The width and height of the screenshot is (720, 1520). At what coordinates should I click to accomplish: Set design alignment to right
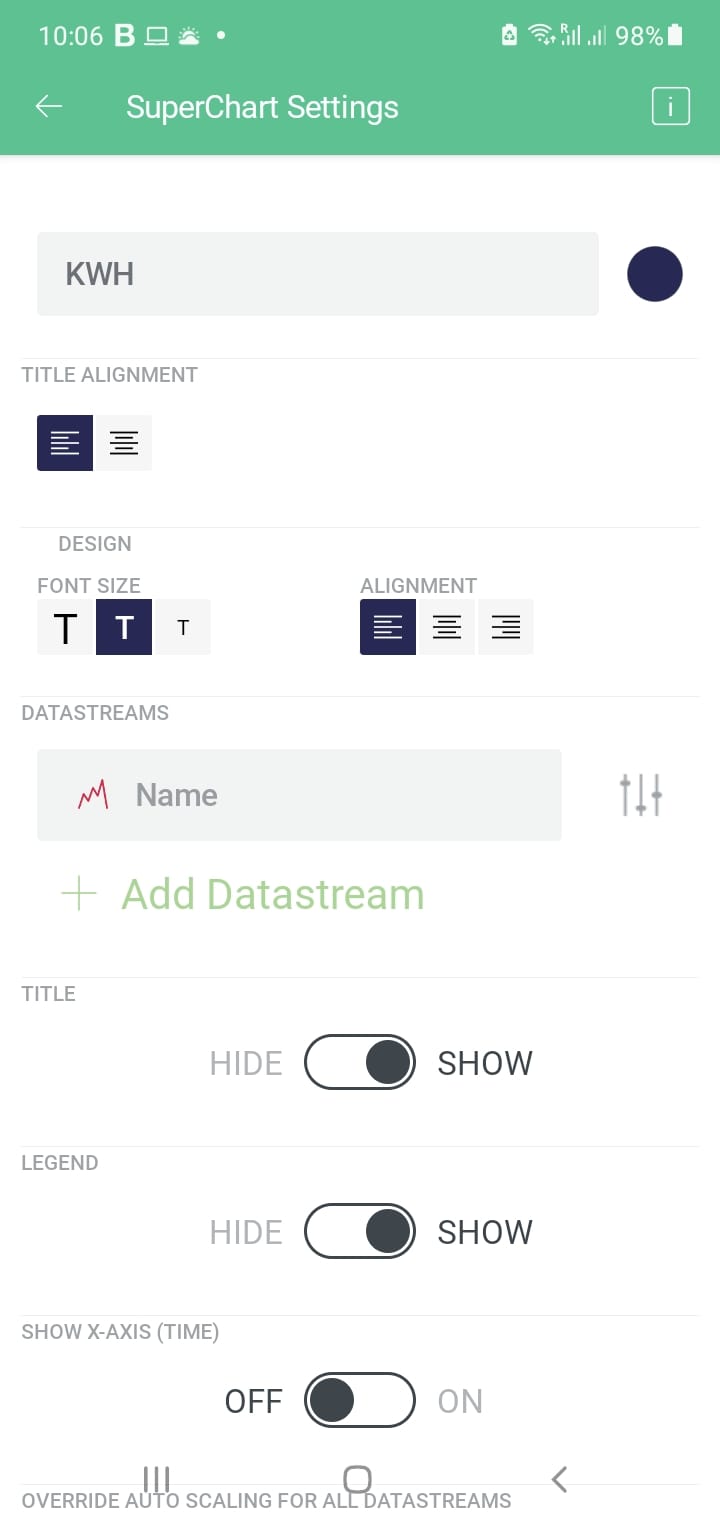point(506,627)
